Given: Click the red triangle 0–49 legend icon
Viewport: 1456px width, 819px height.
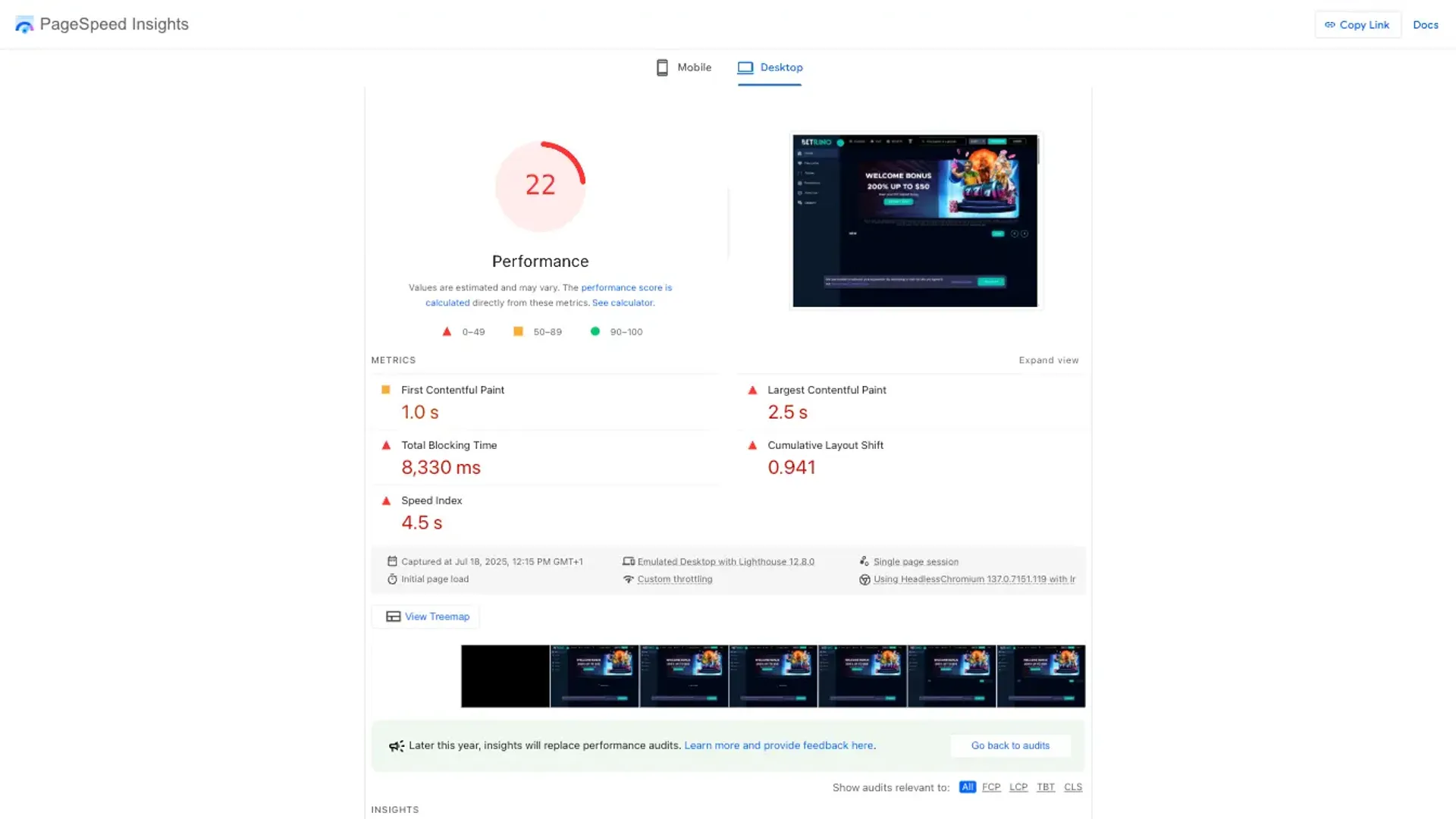Looking at the screenshot, I should tap(447, 331).
